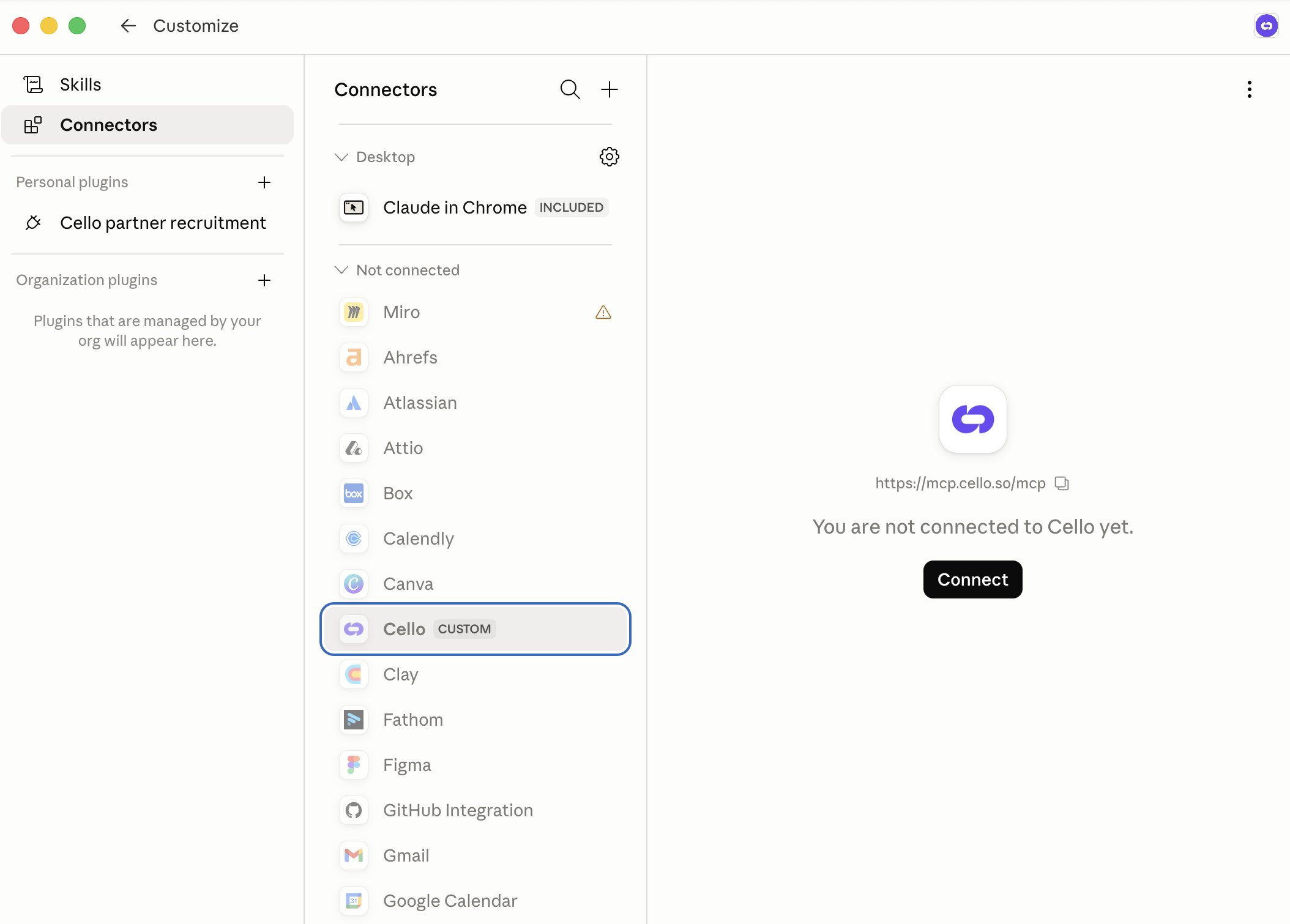Screen dimensions: 1290x924
Task: Open the three-dot more options menu
Action: 1249,89
